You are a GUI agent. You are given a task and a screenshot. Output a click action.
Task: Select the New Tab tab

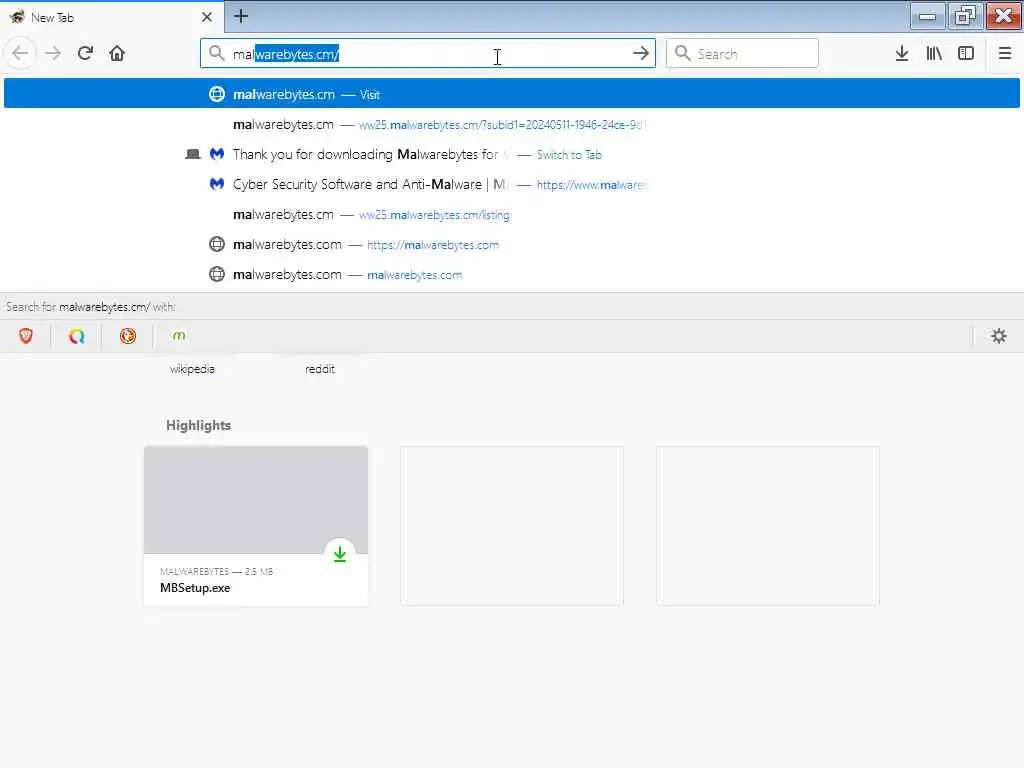click(x=112, y=17)
